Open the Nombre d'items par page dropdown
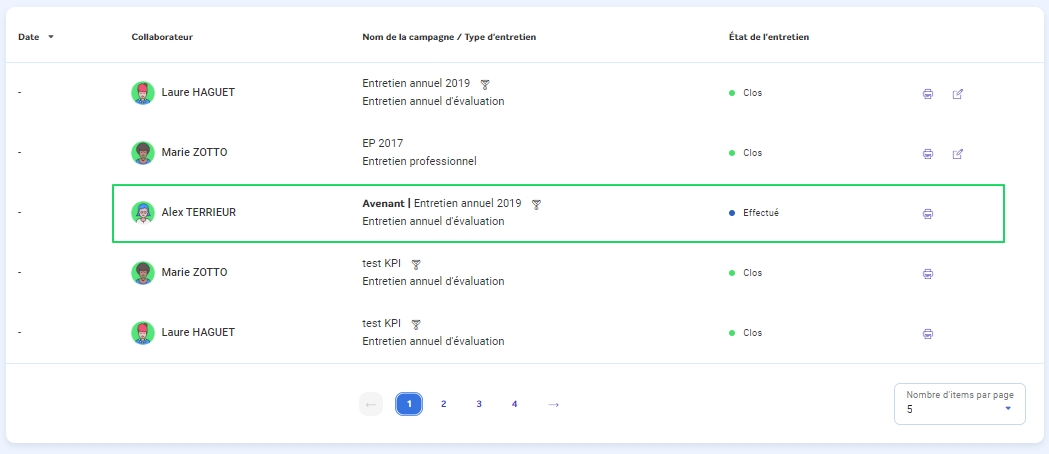Viewport: 1049px width, 454px height. [959, 404]
